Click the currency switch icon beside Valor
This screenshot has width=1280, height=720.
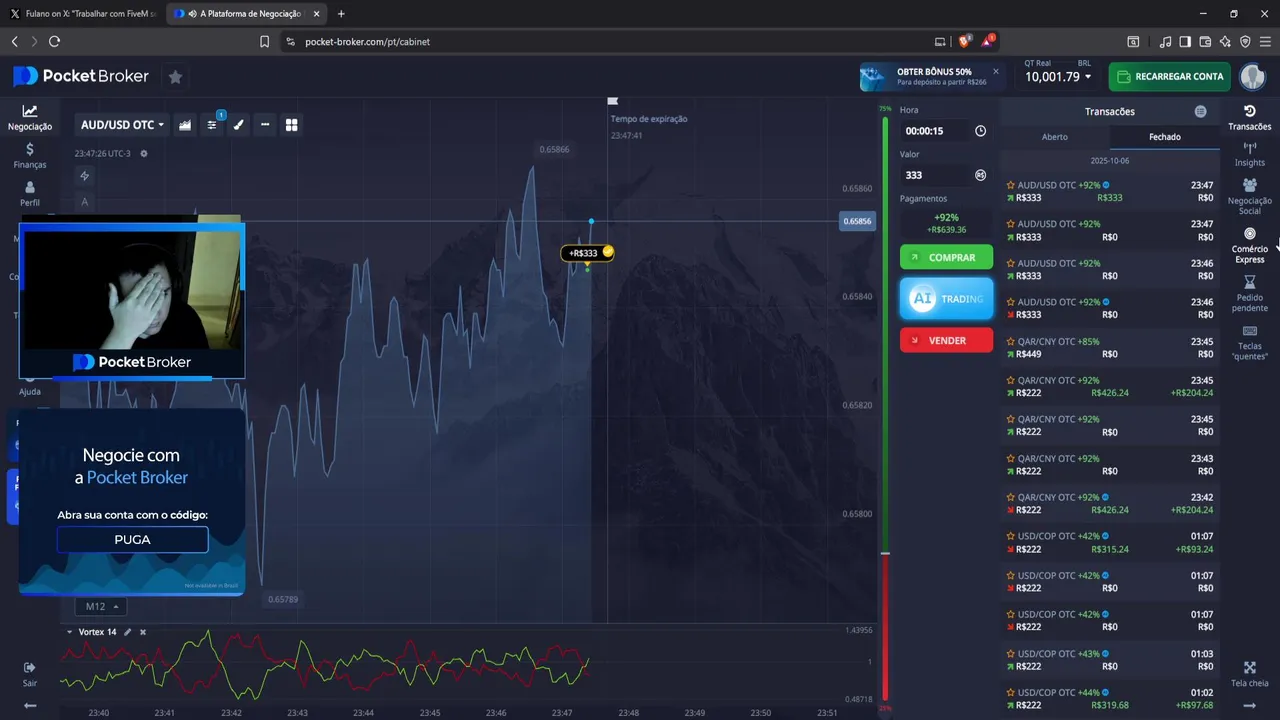[980, 175]
